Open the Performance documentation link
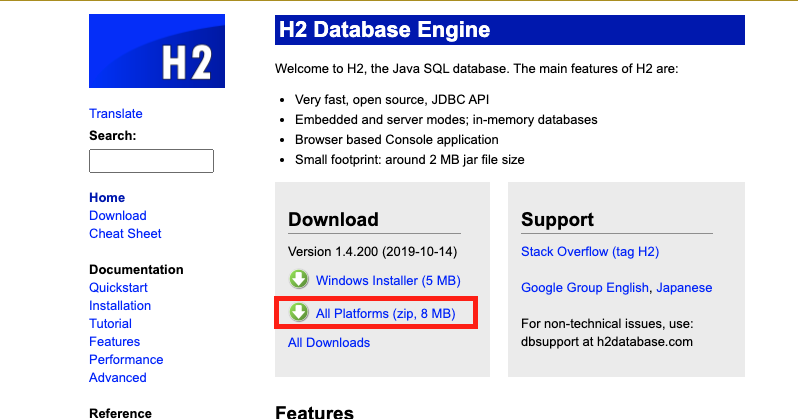Viewport: 798px width, 419px height. 126,359
